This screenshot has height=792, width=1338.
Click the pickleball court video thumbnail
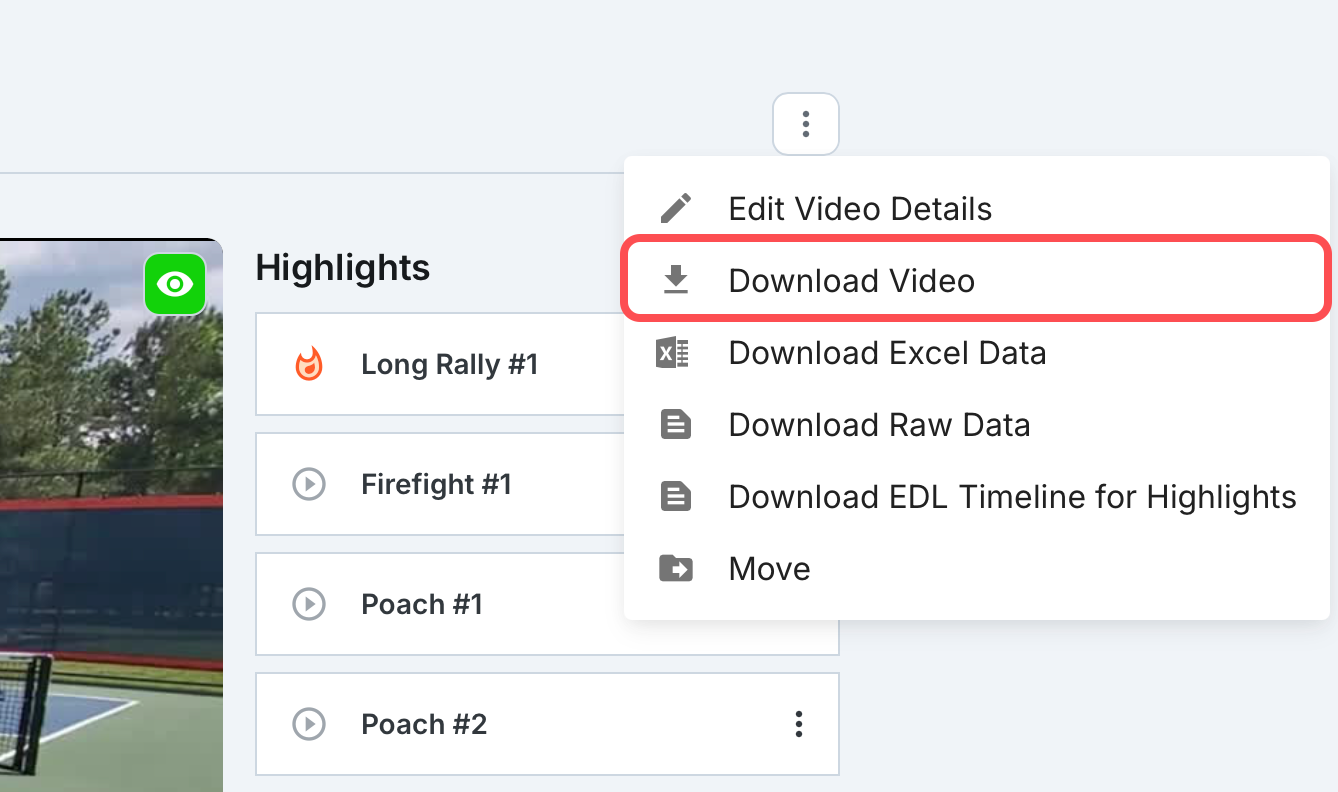111,515
